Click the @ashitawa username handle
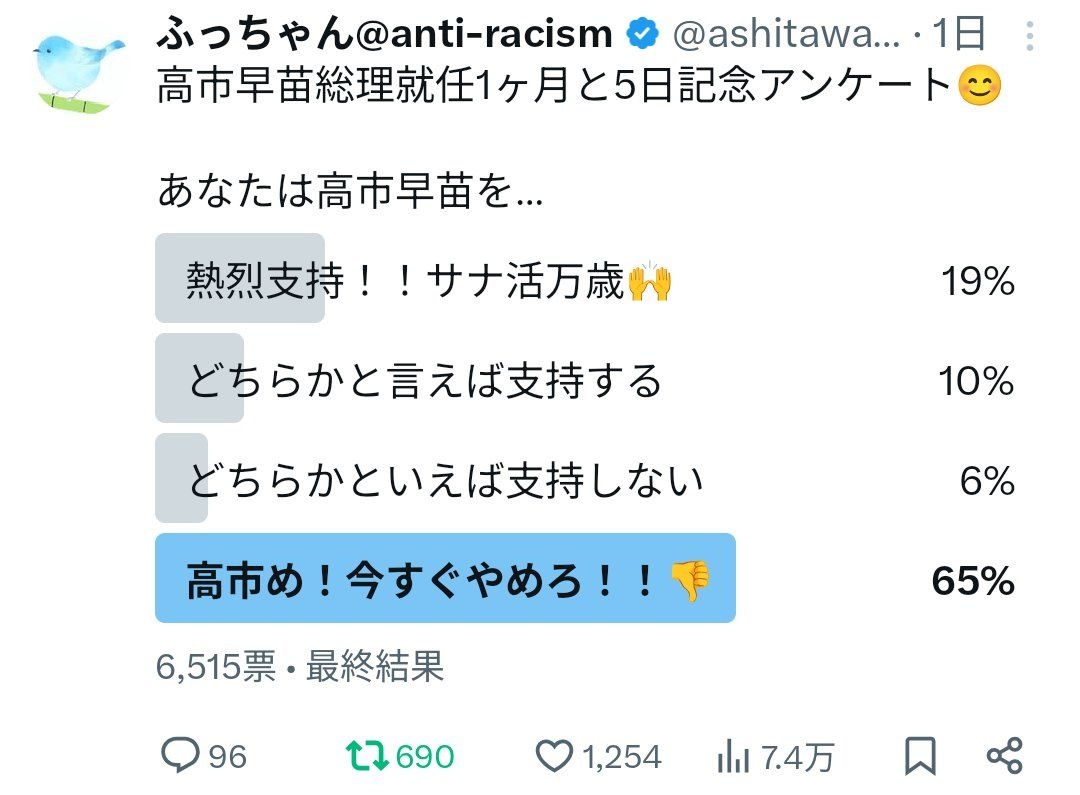The height and width of the screenshot is (795, 1080). (785, 36)
